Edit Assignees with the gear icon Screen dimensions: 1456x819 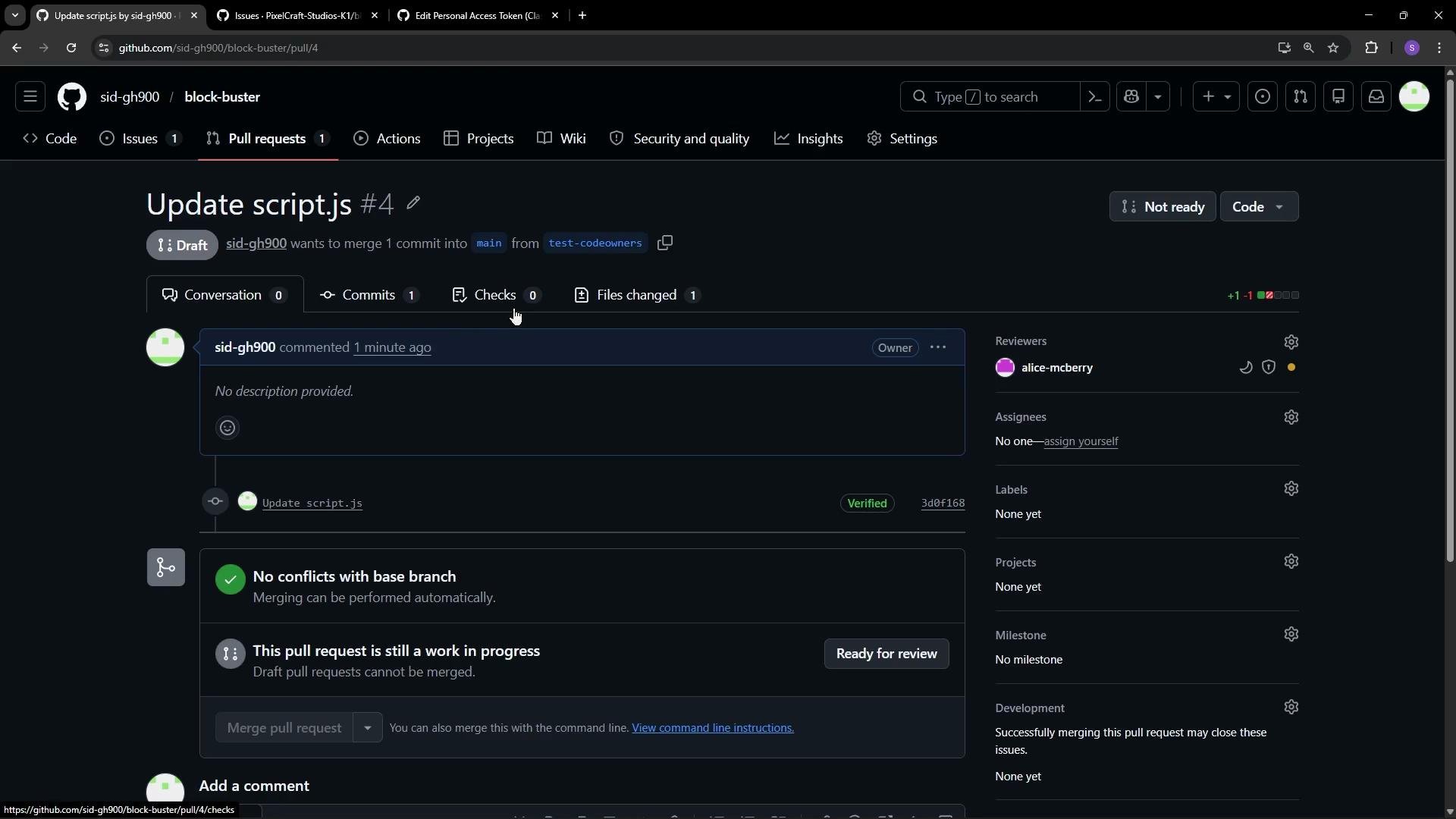pos(1291,418)
